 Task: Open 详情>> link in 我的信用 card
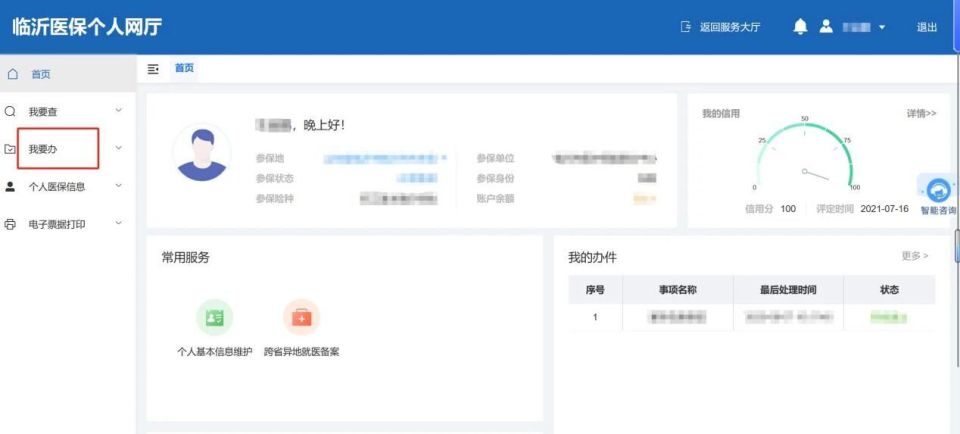click(921, 113)
